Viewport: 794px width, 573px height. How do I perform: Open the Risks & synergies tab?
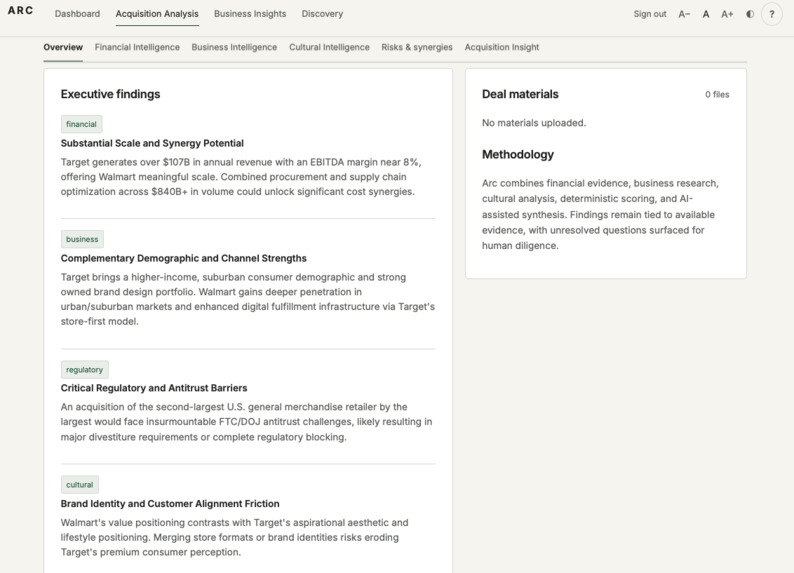(x=417, y=47)
